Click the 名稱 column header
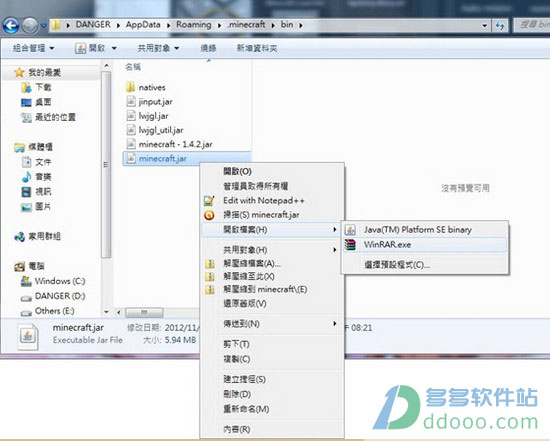This screenshot has height=441, width=550. [133, 67]
